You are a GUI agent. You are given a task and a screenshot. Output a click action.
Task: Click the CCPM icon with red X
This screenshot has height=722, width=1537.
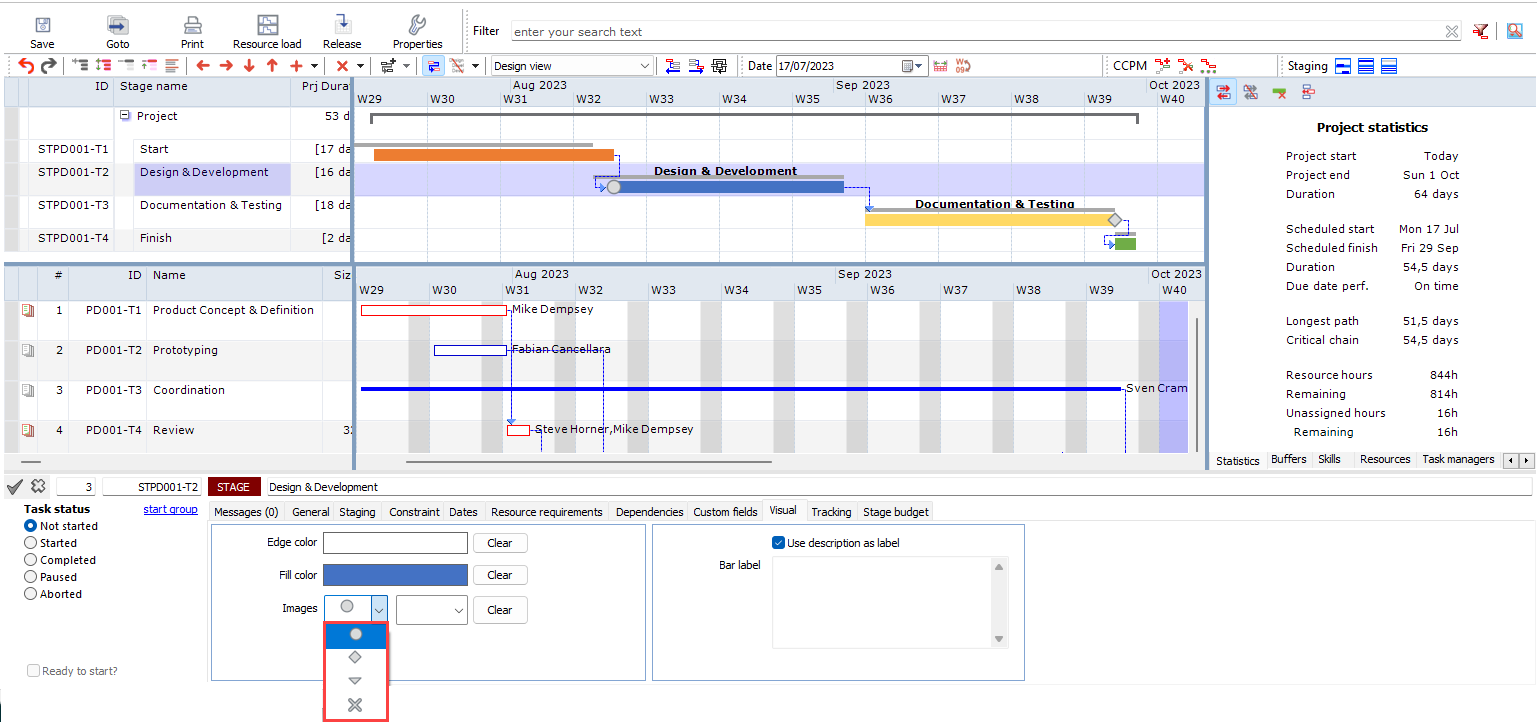pos(1186,66)
